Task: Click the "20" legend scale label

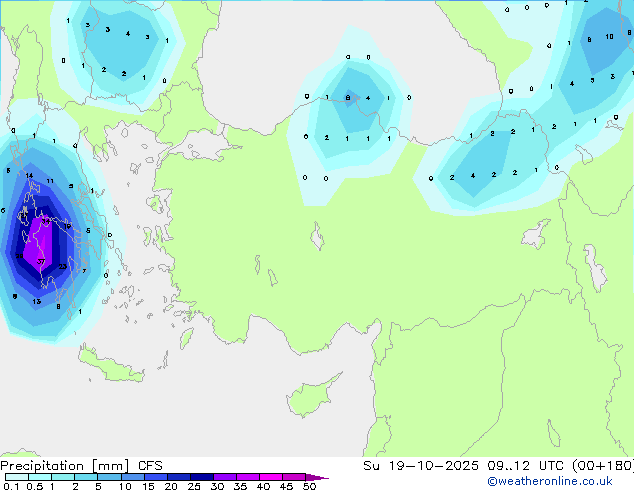Action: (x=171, y=486)
